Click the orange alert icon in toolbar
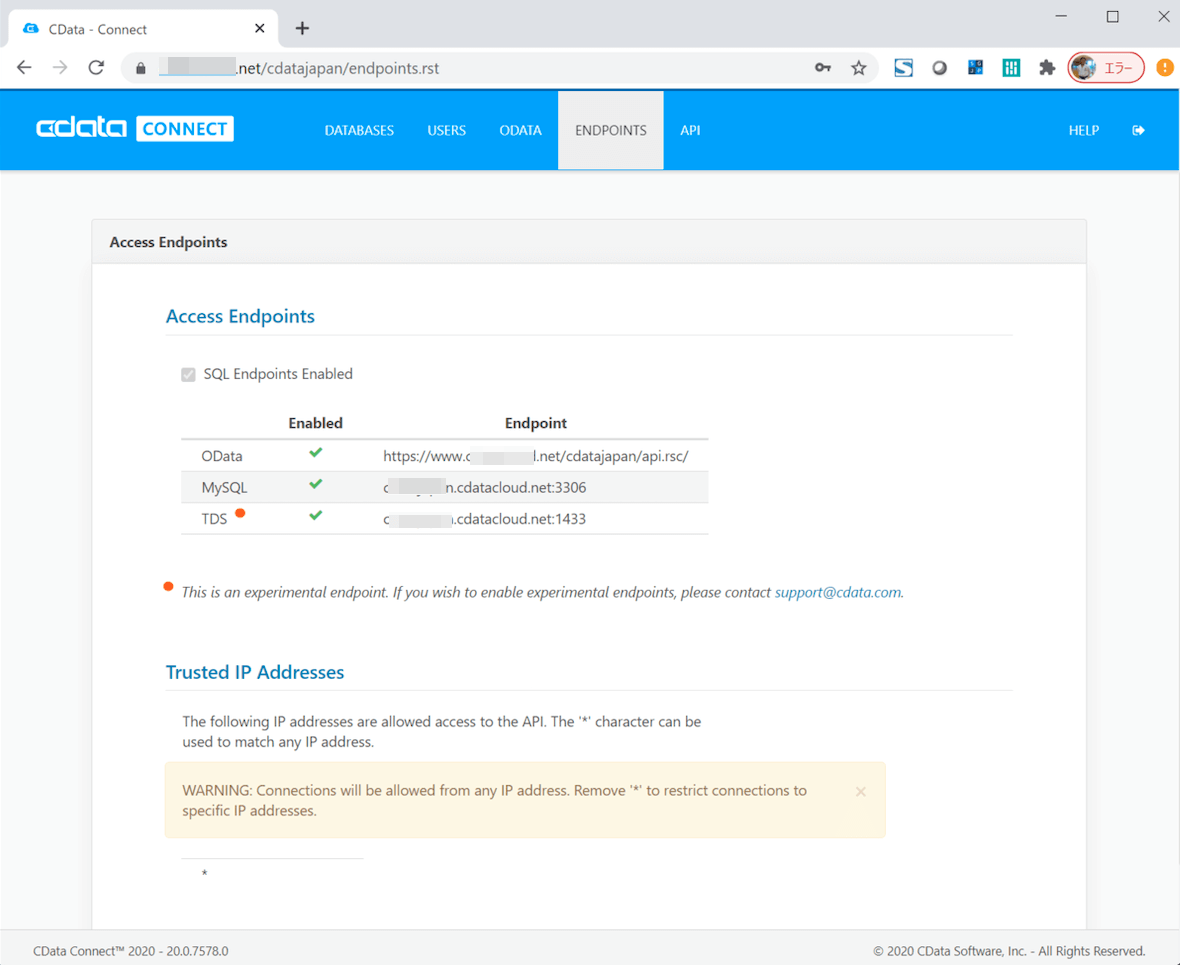 1165,68
